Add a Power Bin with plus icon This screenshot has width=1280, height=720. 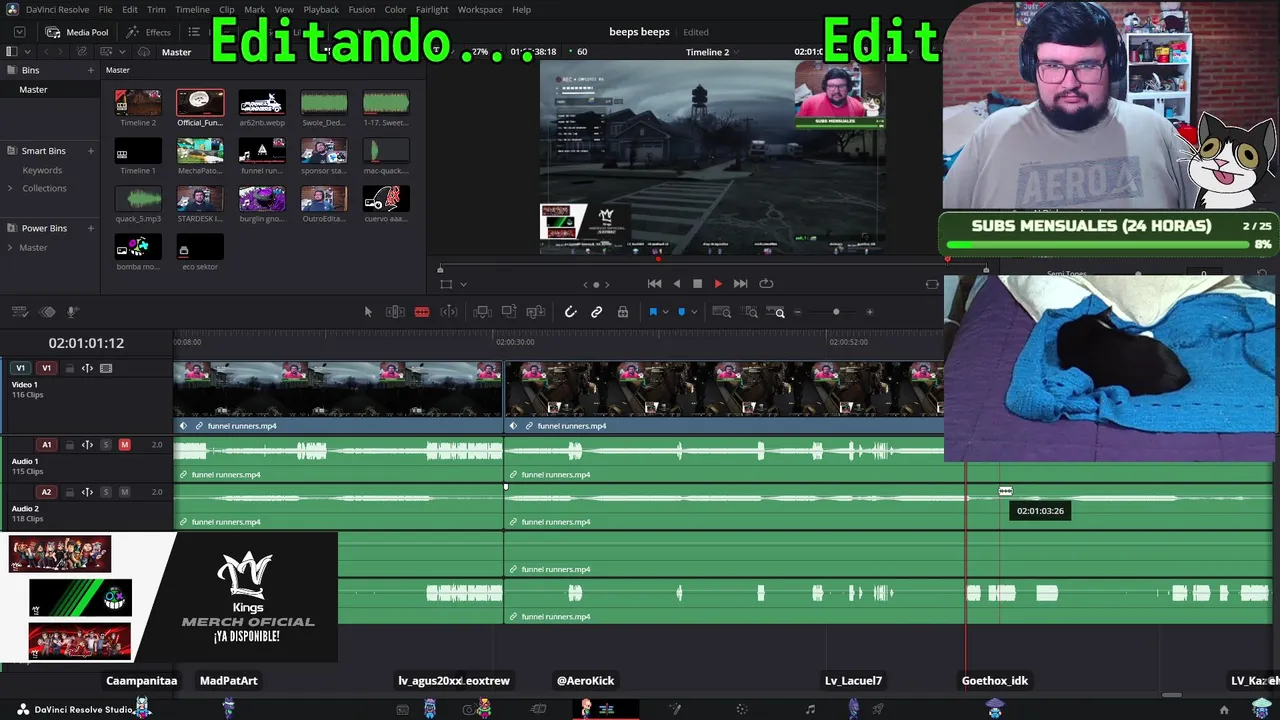91,228
